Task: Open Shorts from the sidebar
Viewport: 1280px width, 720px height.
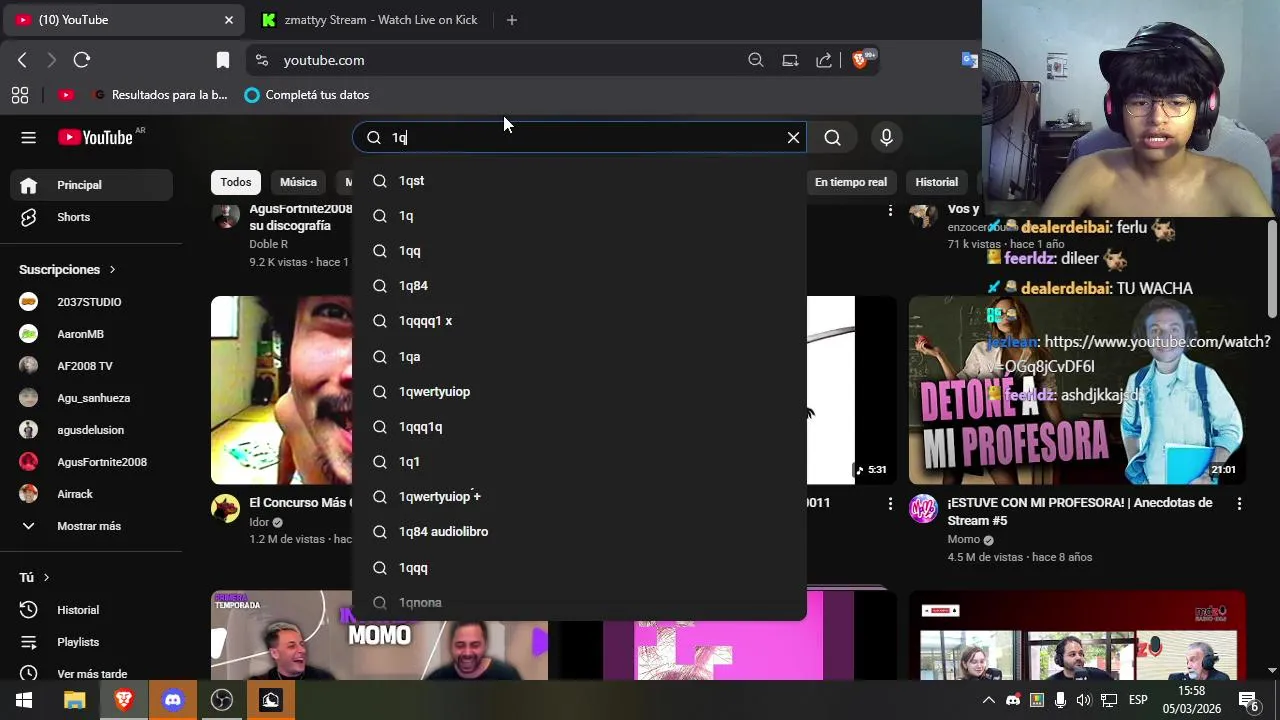Action: point(91,217)
